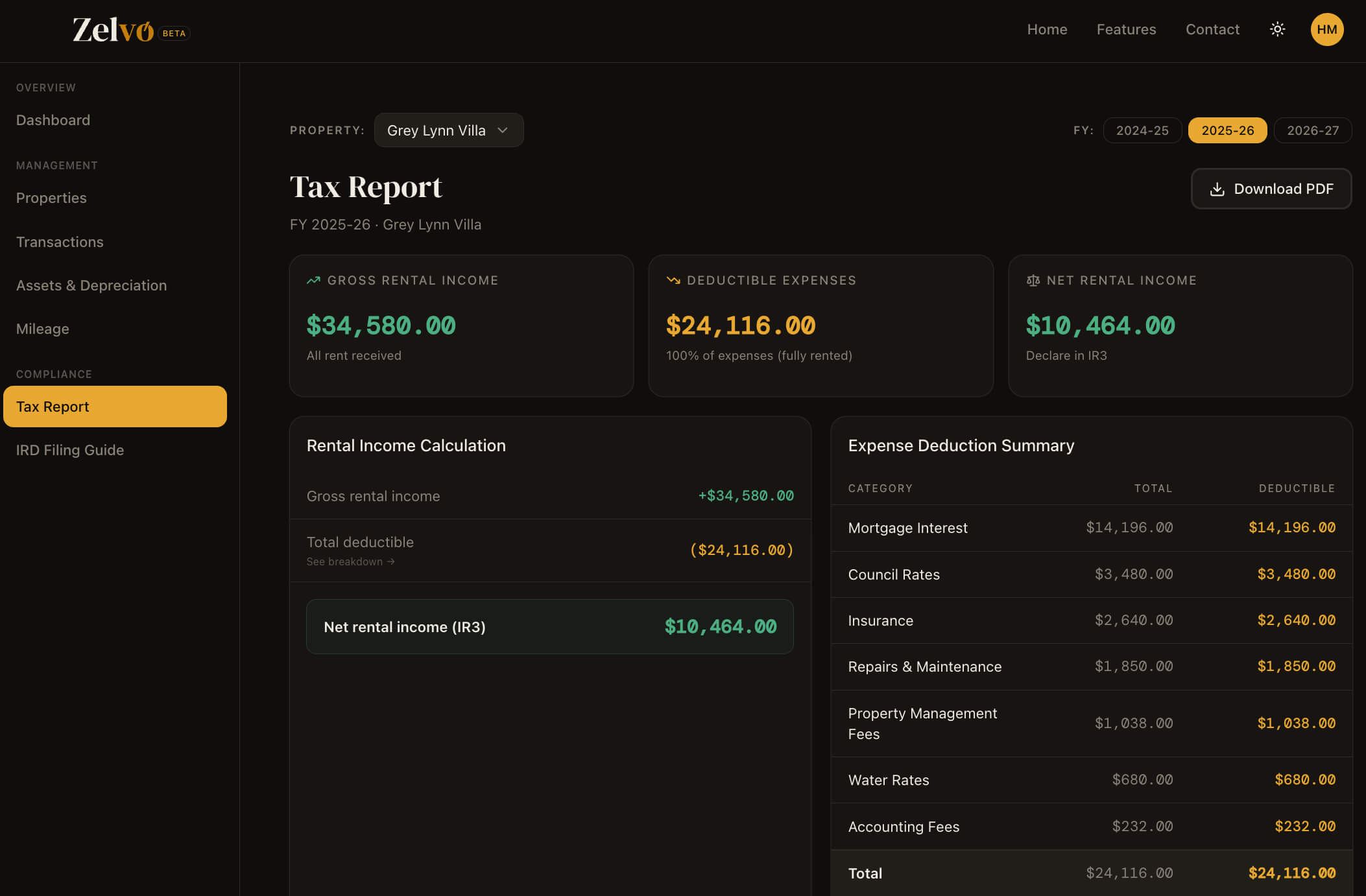Click the trending-down icon on Deductible Expenses
Screen dimensions: 1366x896
click(x=673, y=280)
